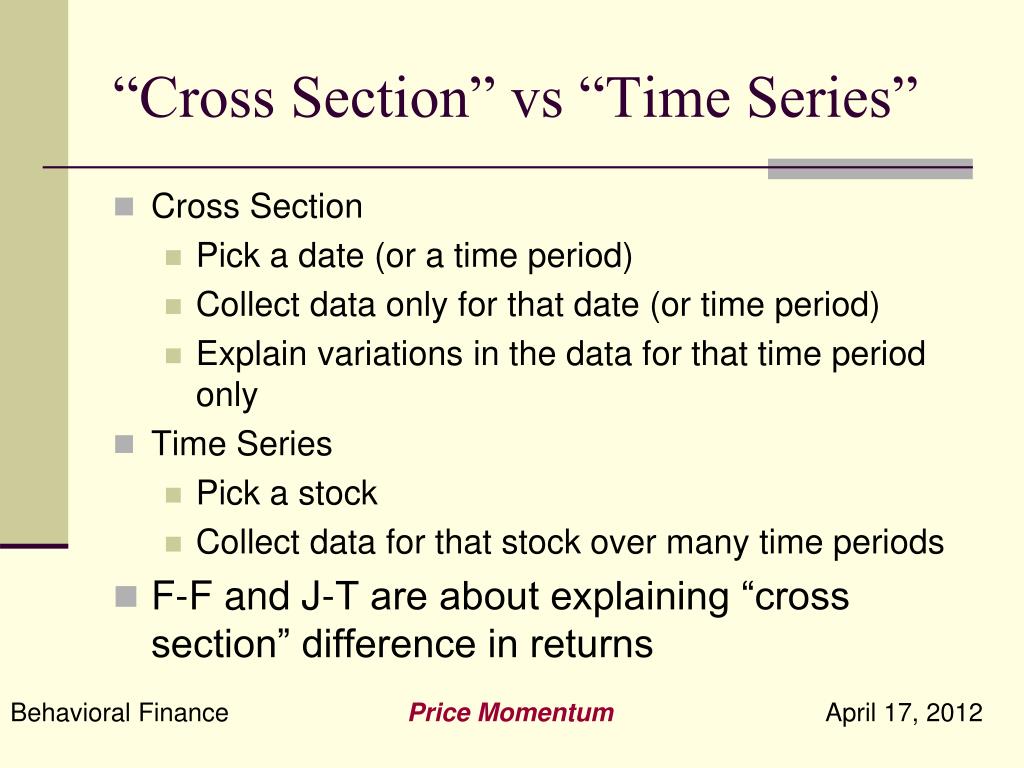
Task: Click the bullet next to "Pick a stock"
Action: pos(173,495)
